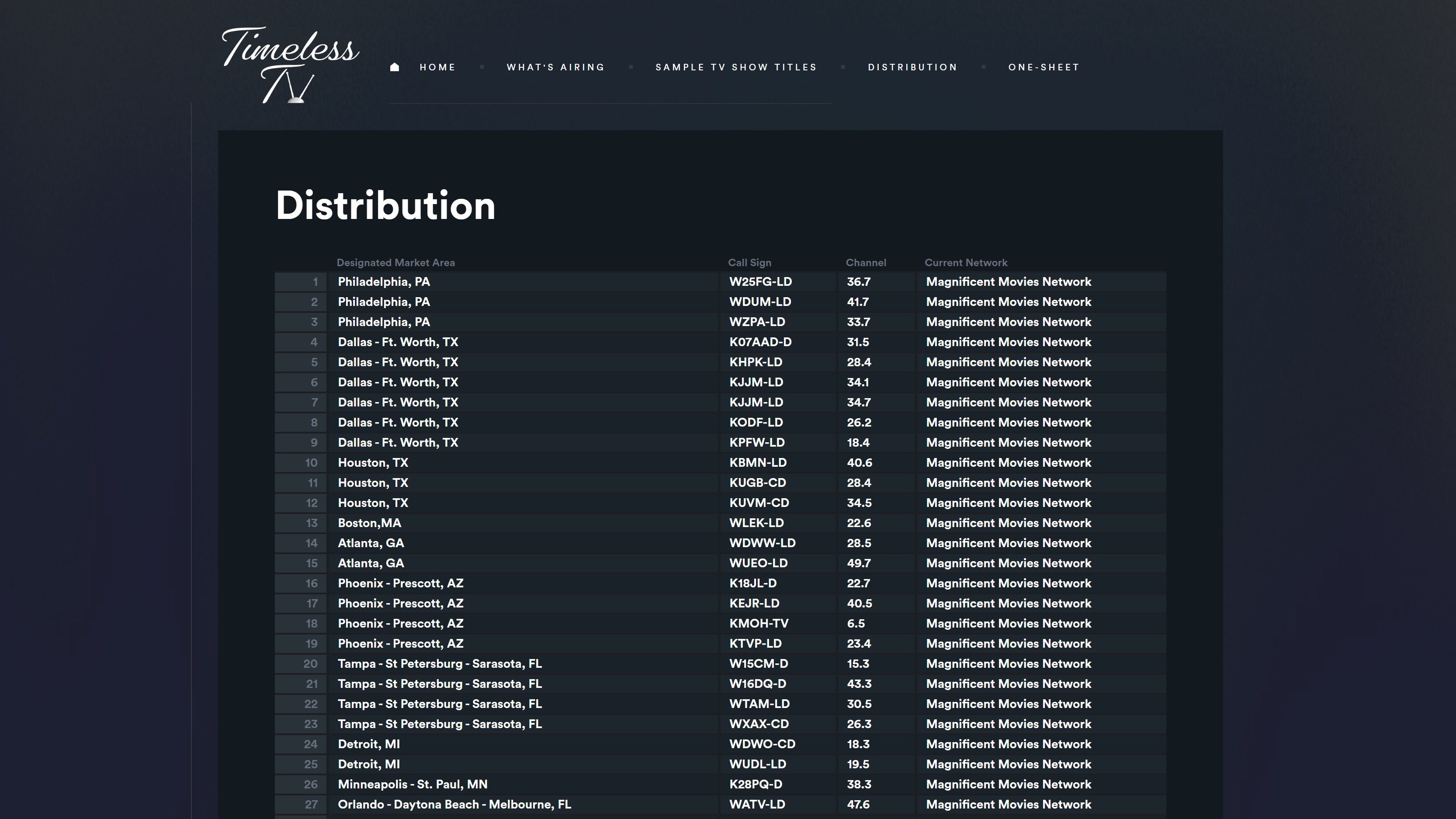Select call sign KPFW-LD
The width and height of the screenshot is (1456, 819).
point(757,443)
